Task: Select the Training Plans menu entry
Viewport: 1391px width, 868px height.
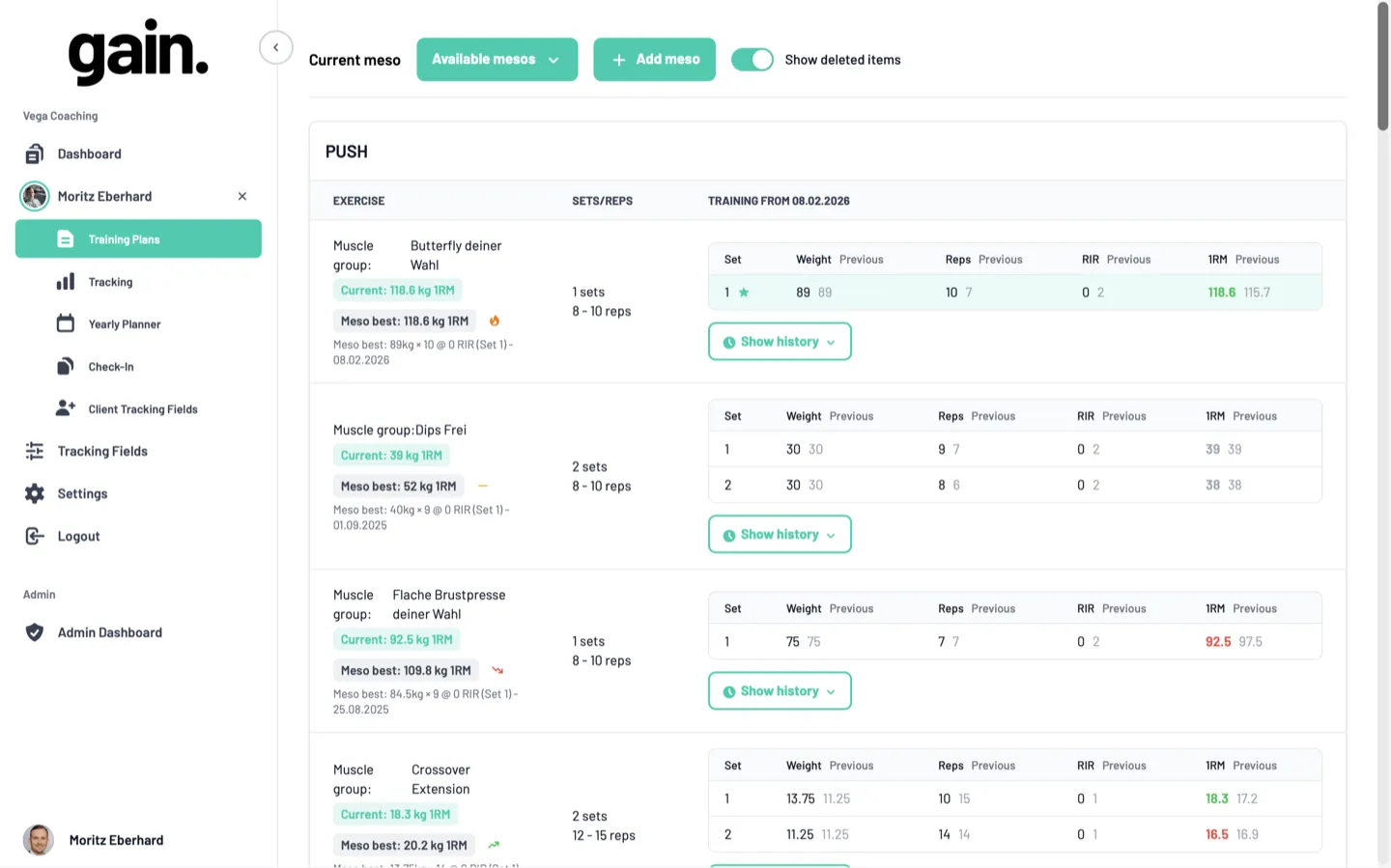Action: click(x=124, y=238)
